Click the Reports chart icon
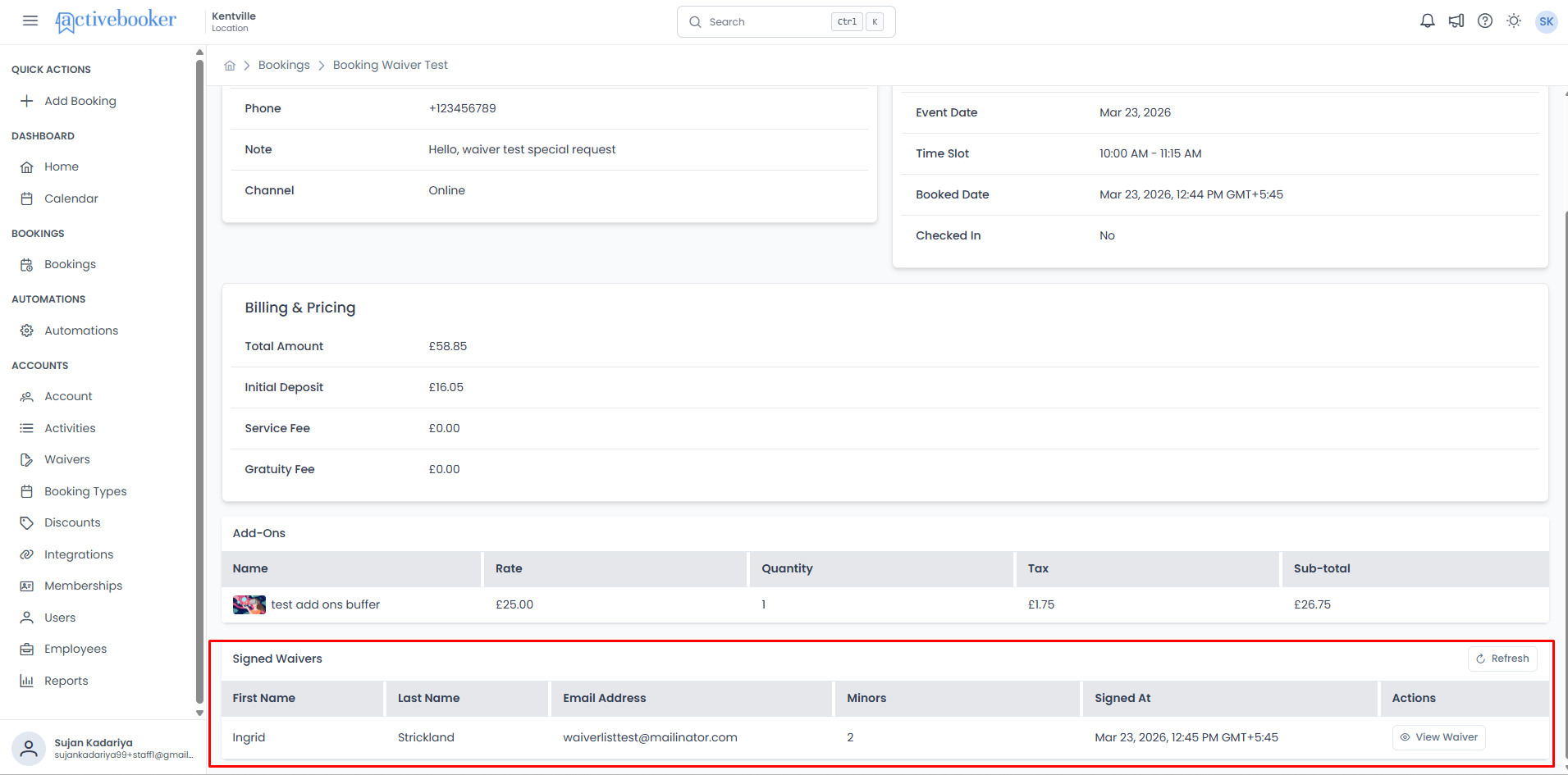Screen dimensions: 1568x775 pyautogui.click(x=27, y=681)
